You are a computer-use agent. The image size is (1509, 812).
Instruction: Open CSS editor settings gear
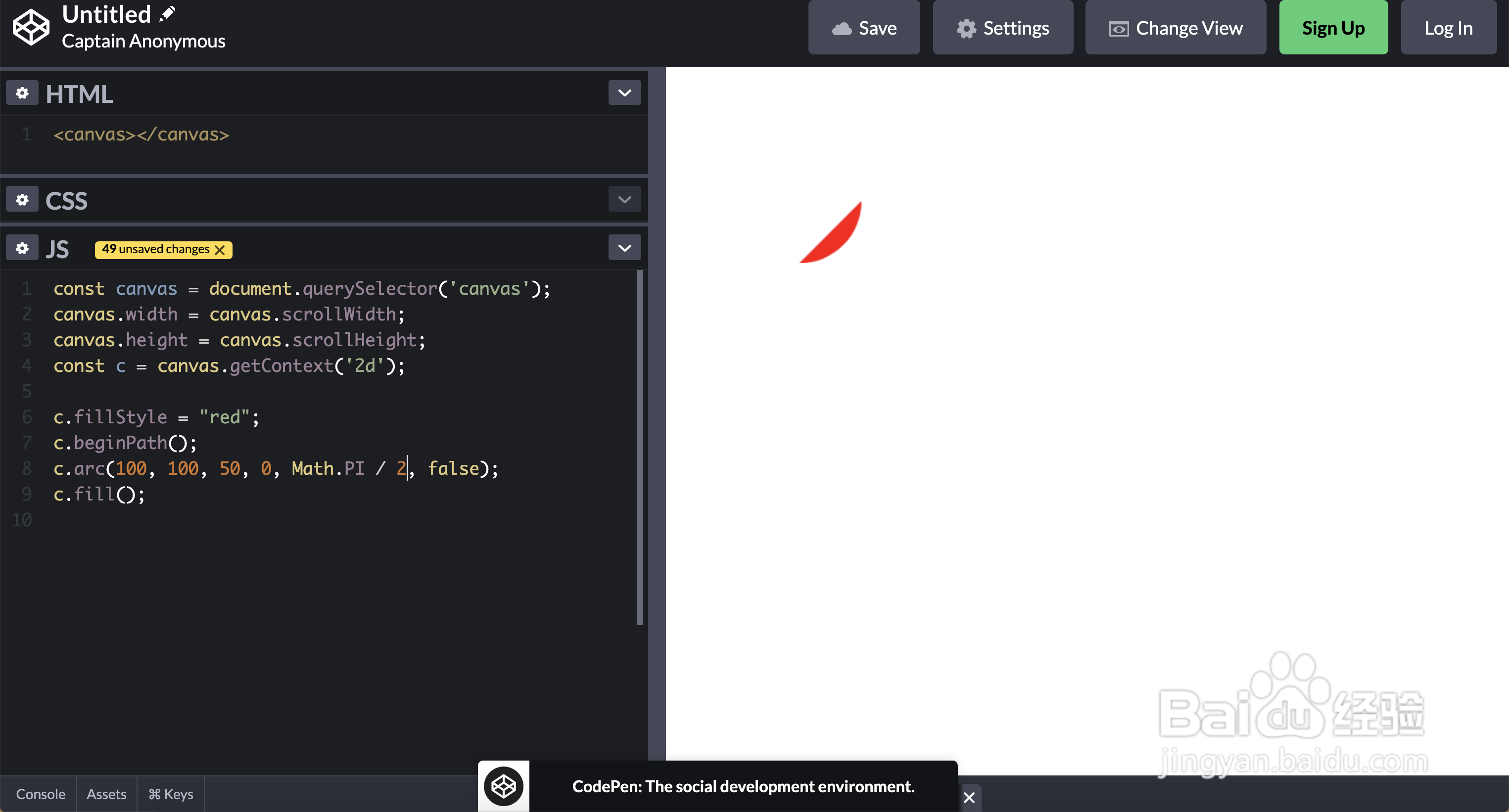pyautogui.click(x=22, y=200)
